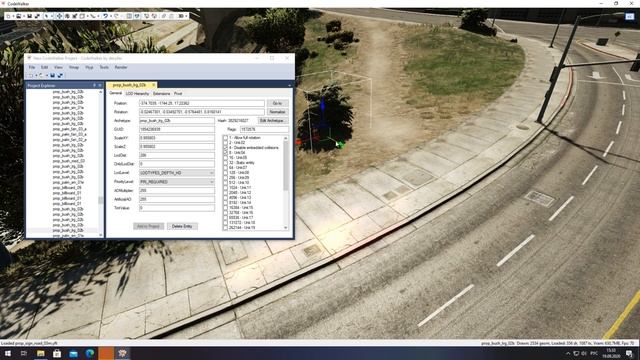Click the Flags value input field
Viewport: 640px width, 360px height.
coord(264,129)
